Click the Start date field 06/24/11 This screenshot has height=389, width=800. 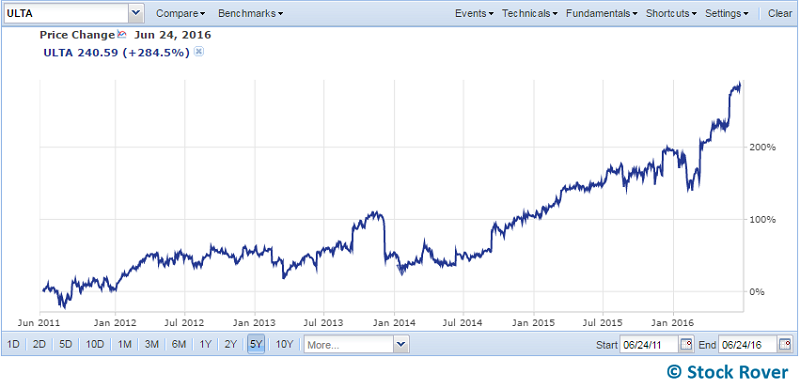[648, 345]
